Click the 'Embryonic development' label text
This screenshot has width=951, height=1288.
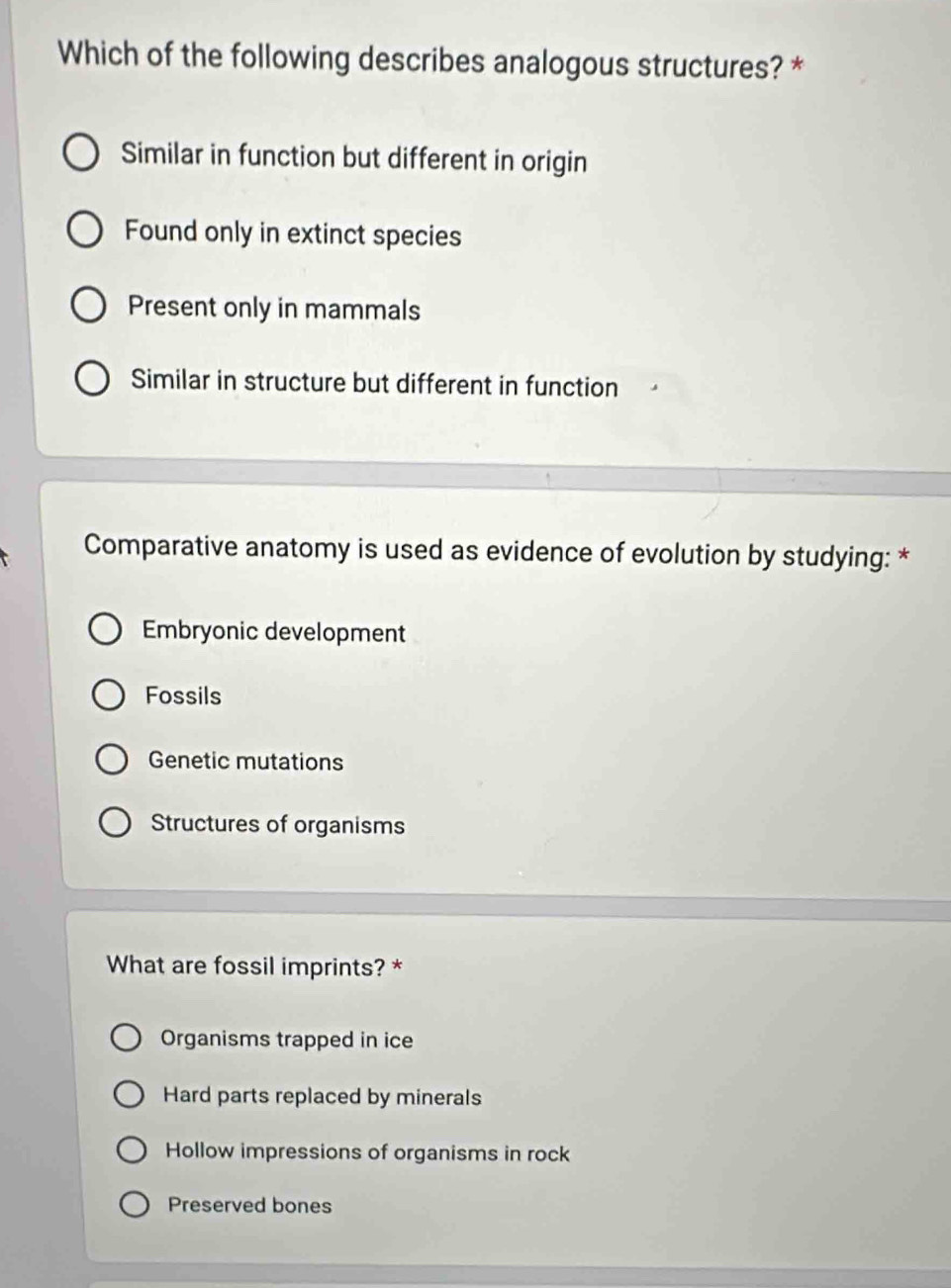(x=274, y=632)
